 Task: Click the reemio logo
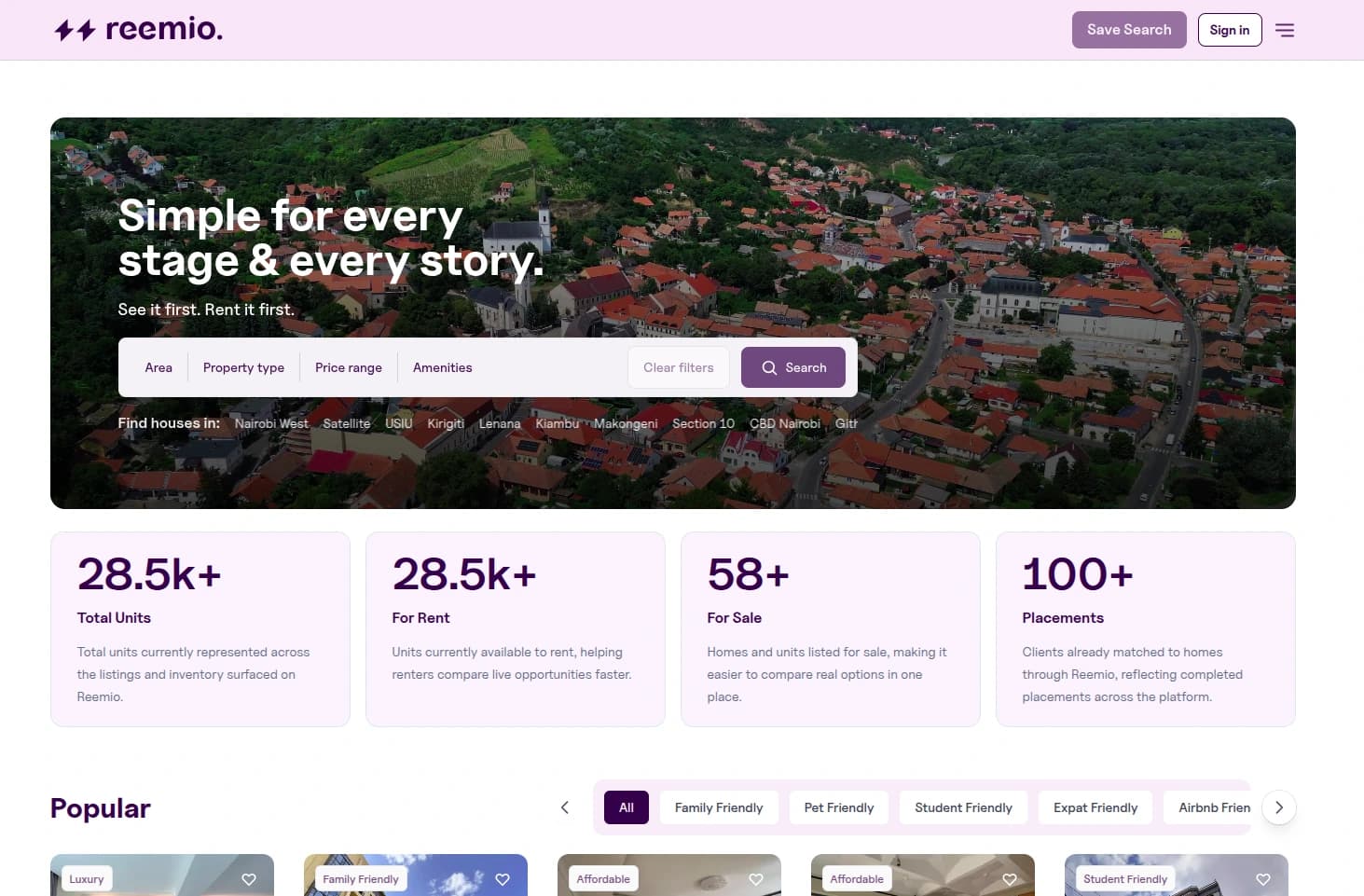[x=139, y=30]
